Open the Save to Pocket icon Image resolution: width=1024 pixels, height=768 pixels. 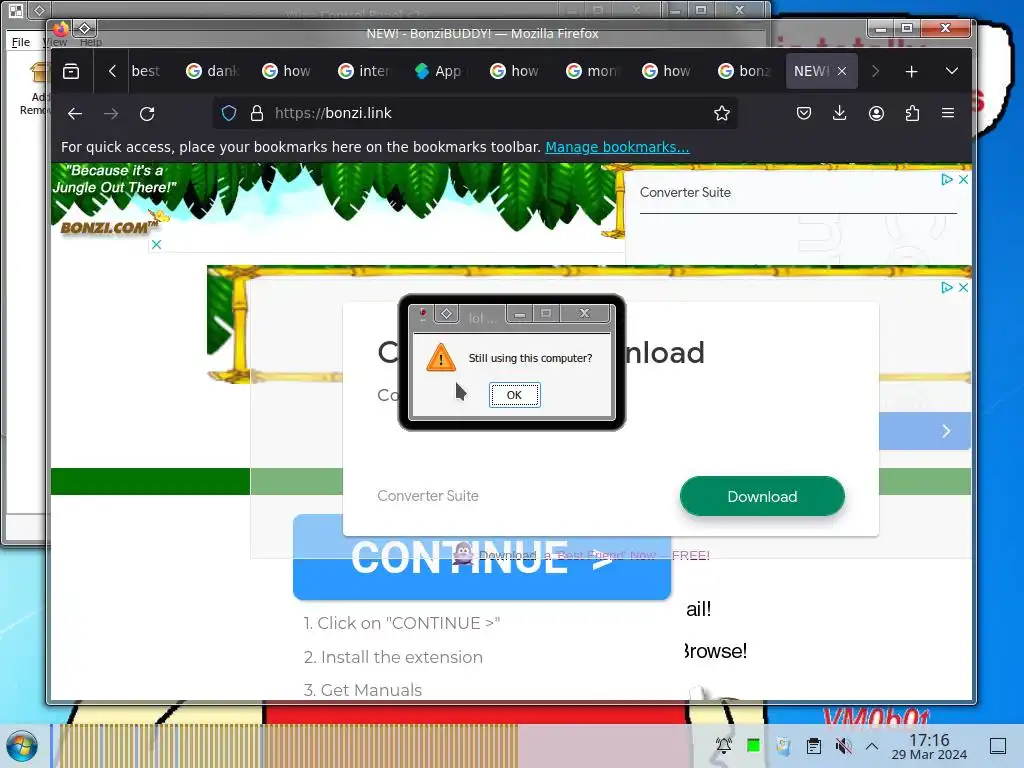pyautogui.click(x=804, y=113)
